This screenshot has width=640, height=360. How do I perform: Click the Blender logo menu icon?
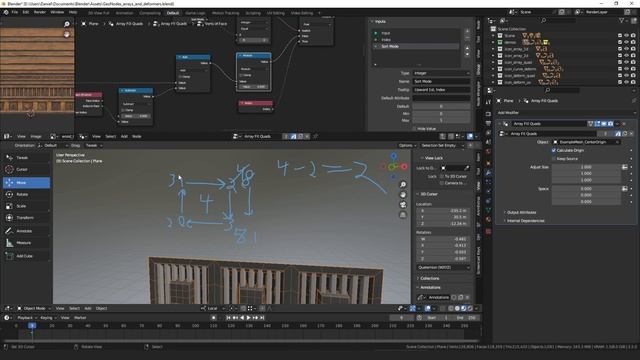pyautogui.click(x=6, y=12)
